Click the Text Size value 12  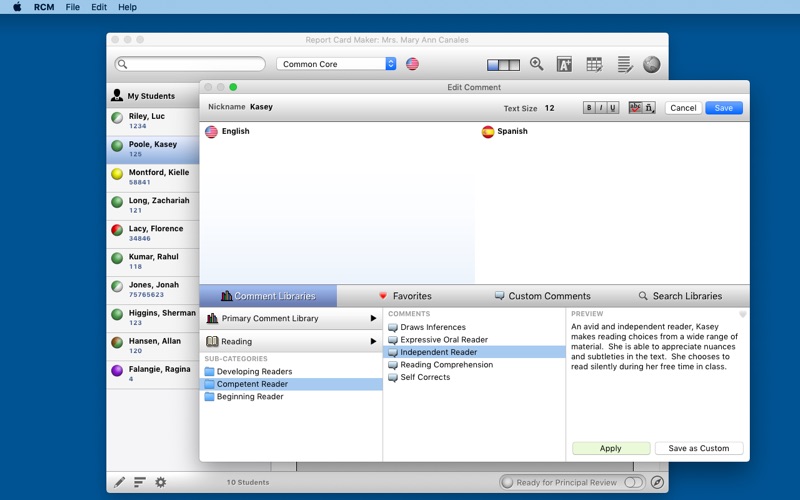[x=549, y=108]
